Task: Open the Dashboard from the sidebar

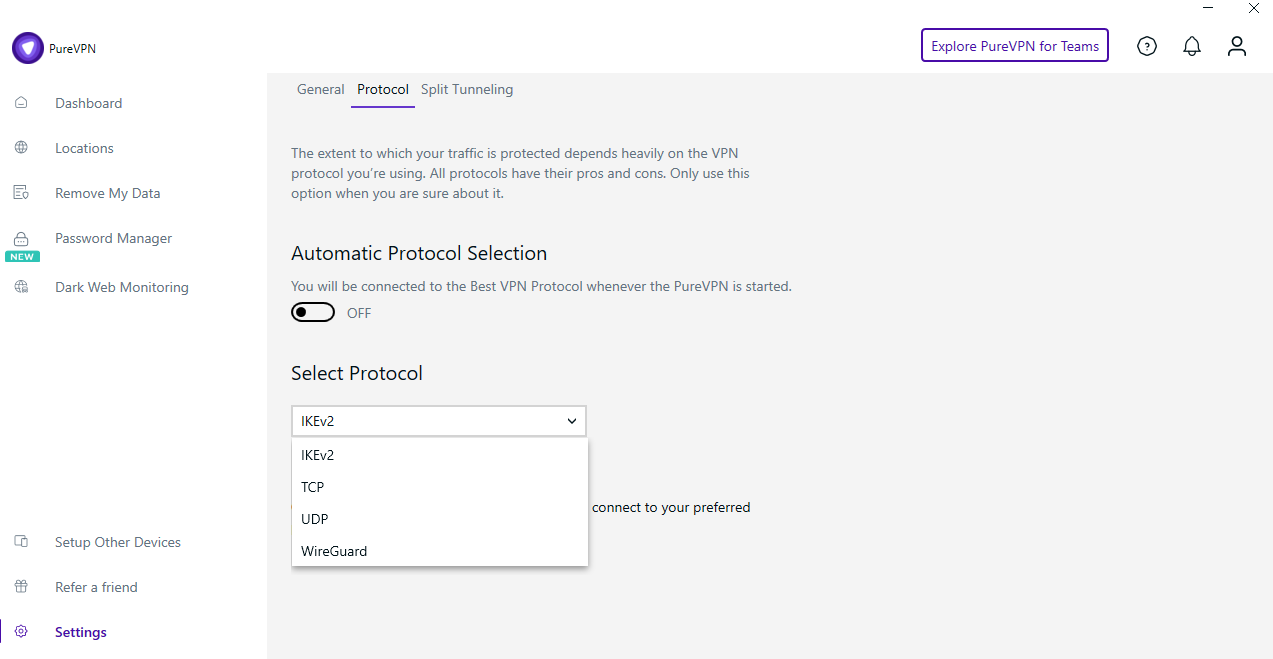Action: pos(88,102)
